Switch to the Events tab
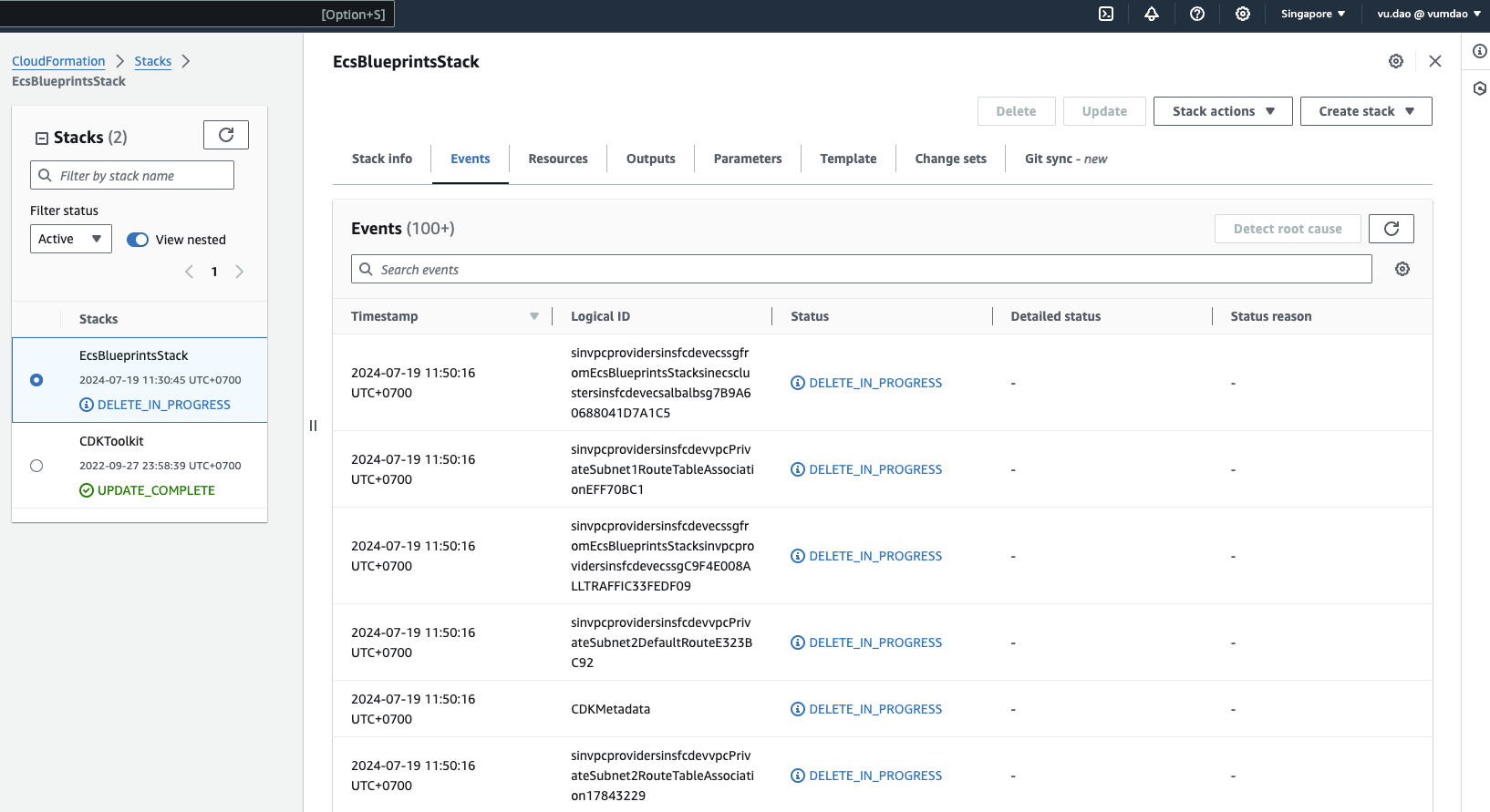The image size is (1490, 812). pyautogui.click(x=471, y=159)
